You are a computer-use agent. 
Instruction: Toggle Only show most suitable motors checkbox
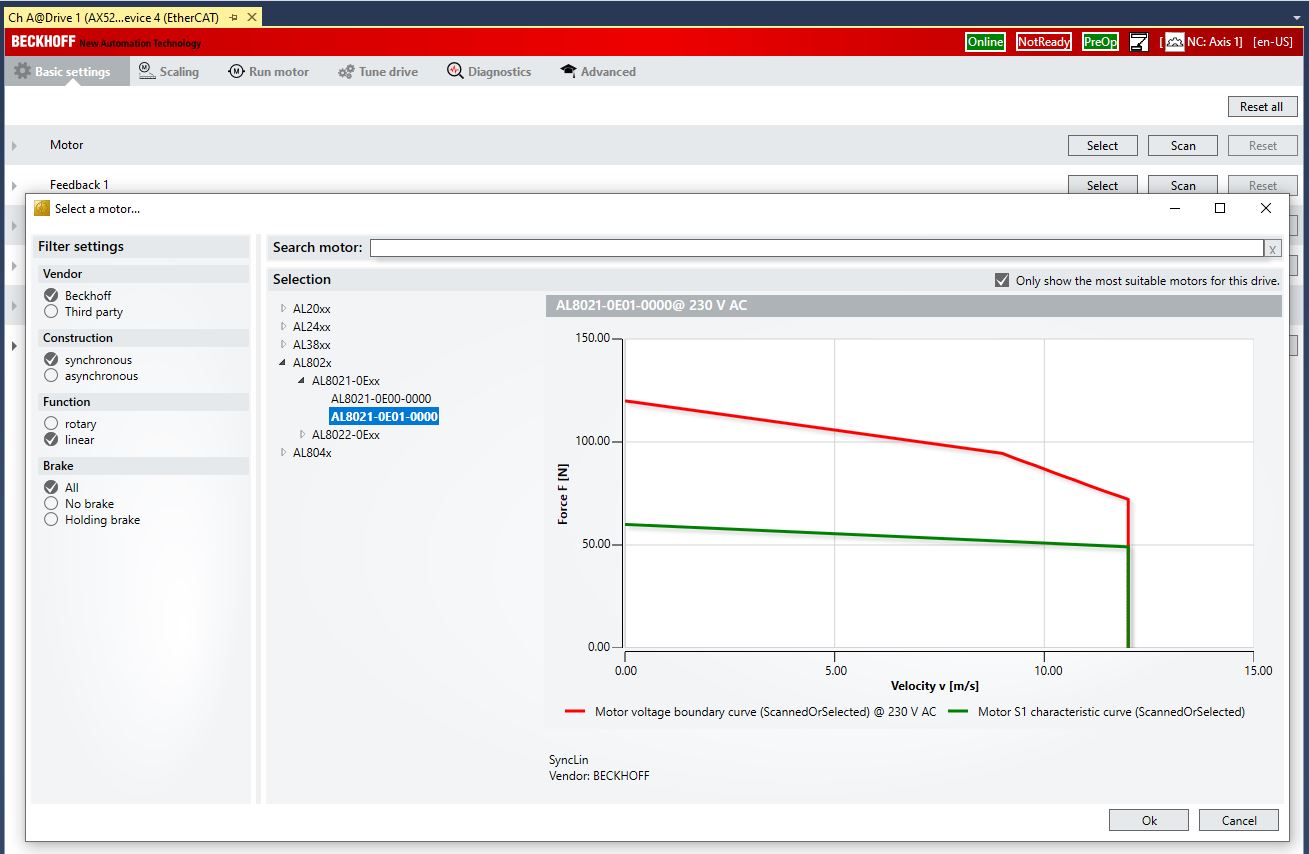pos(1002,280)
